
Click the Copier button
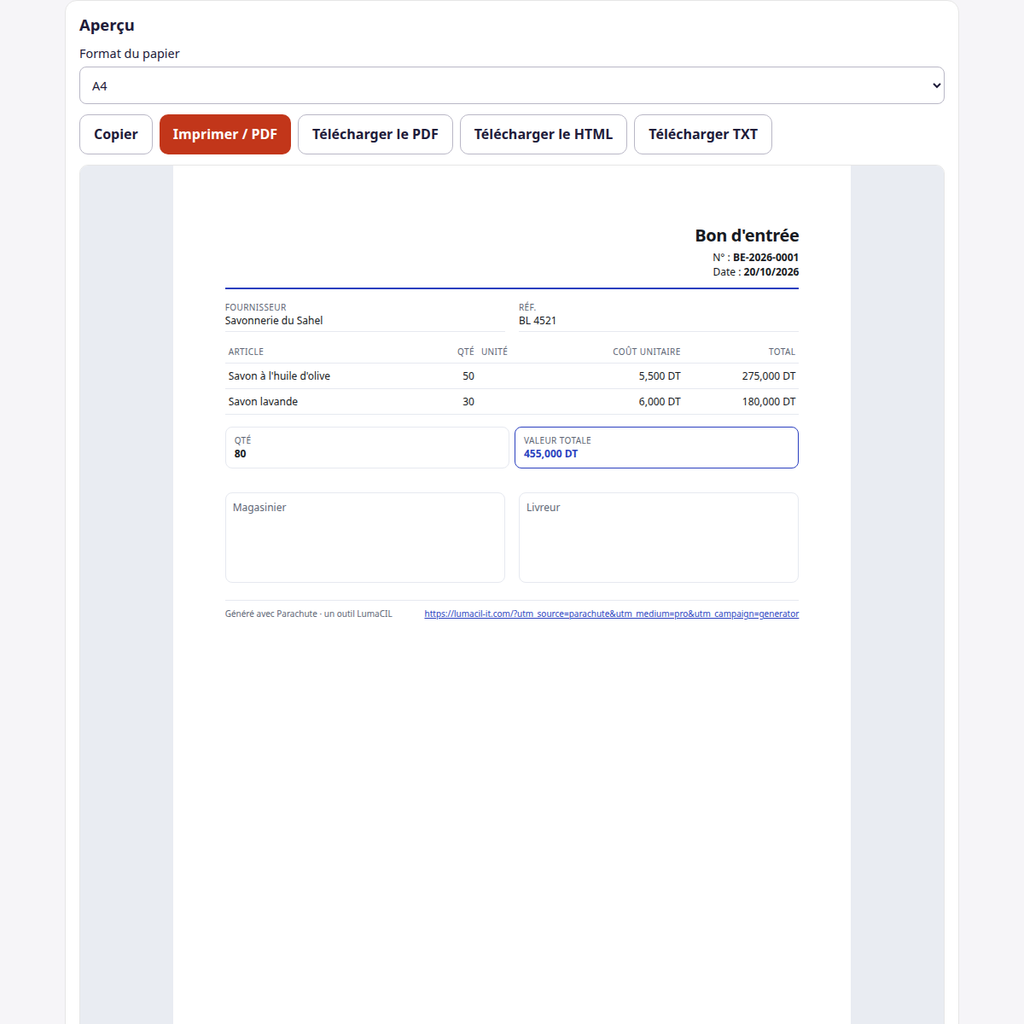[x=116, y=135]
